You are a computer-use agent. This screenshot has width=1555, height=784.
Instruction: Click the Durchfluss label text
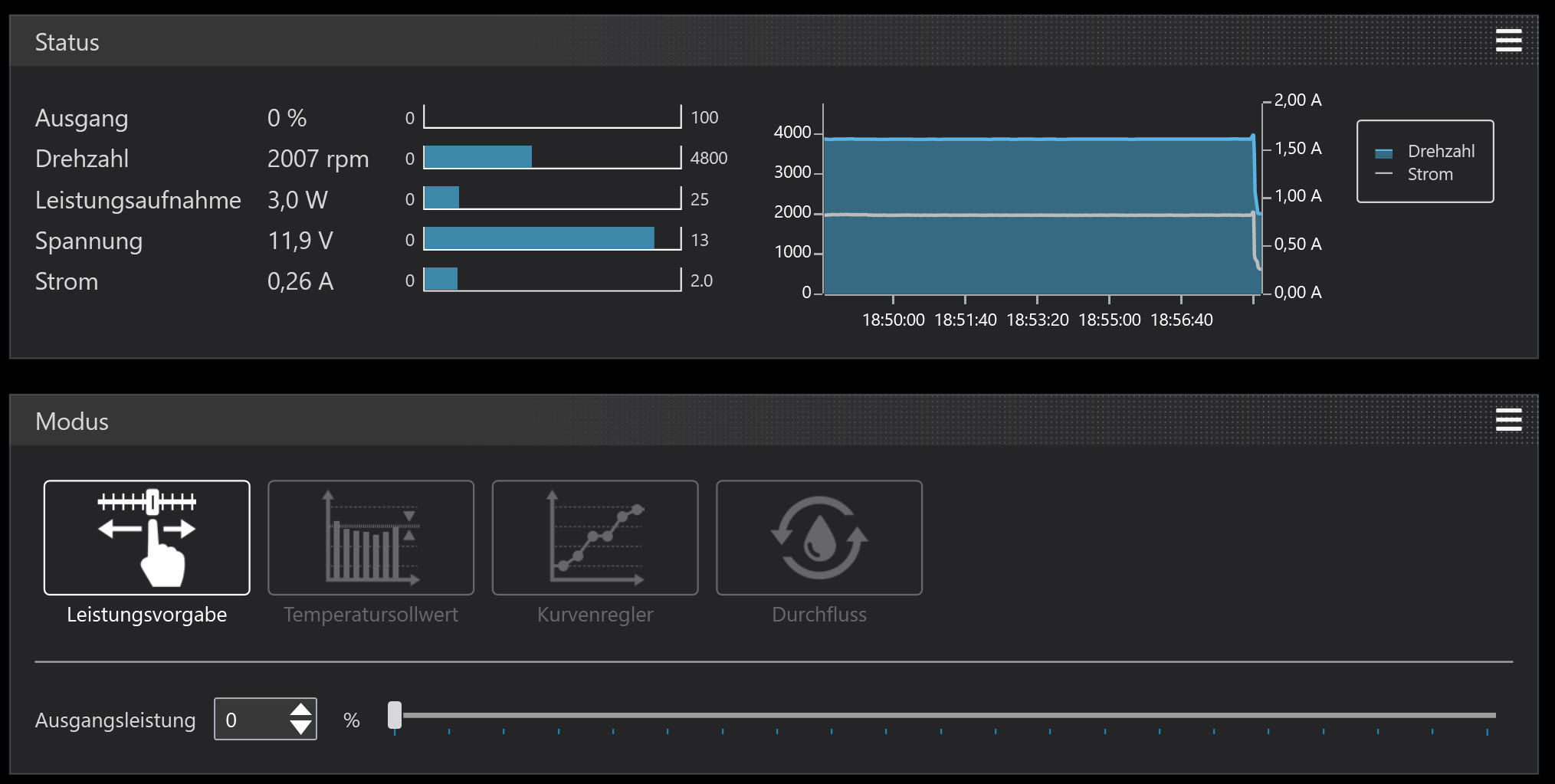click(819, 615)
